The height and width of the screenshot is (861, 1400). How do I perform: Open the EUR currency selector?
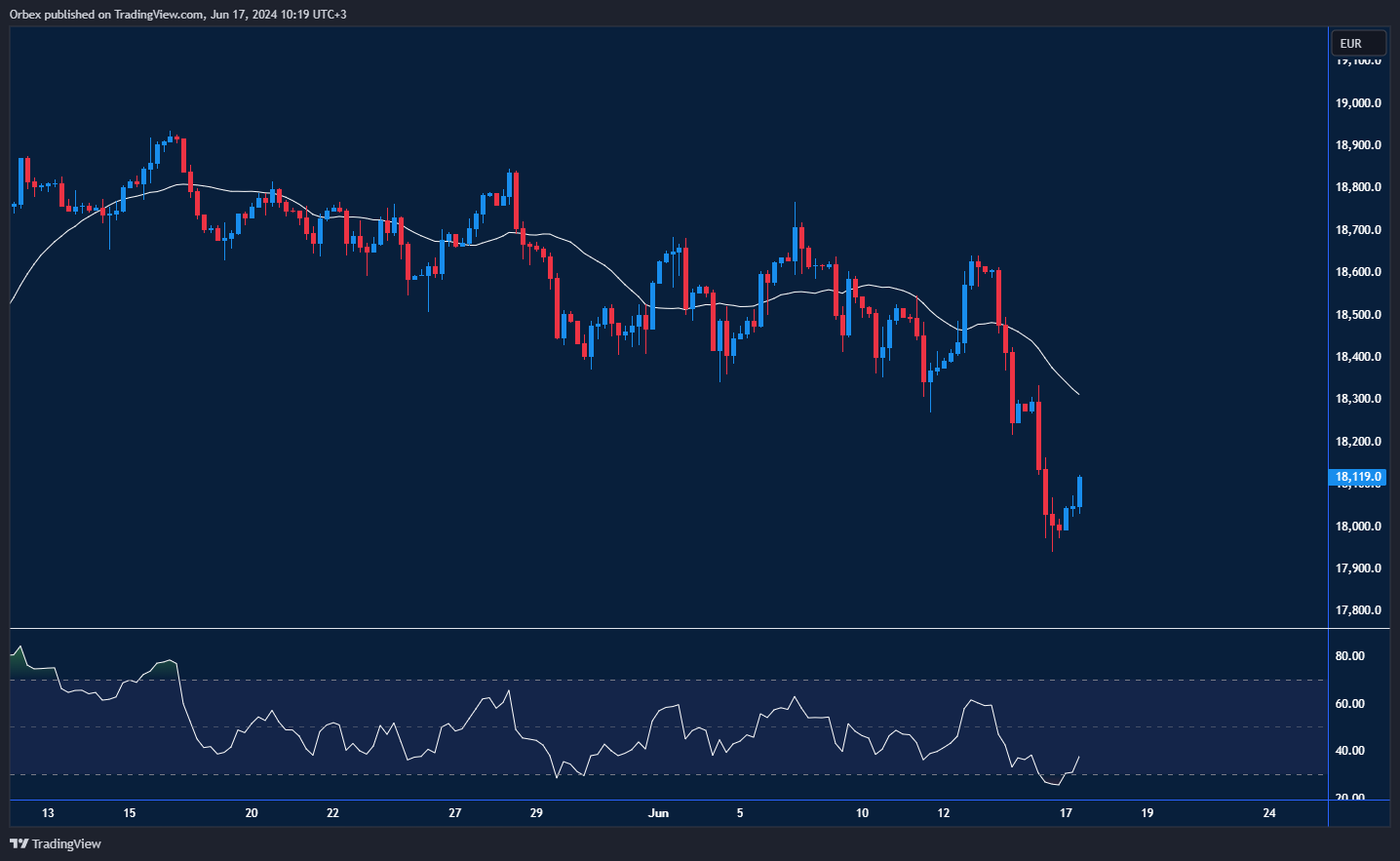click(1357, 43)
